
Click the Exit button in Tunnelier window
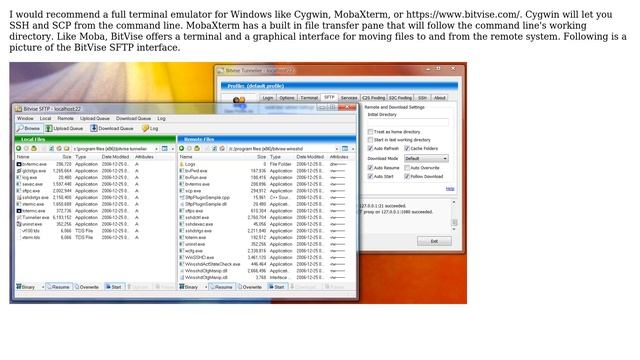(x=434, y=241)
